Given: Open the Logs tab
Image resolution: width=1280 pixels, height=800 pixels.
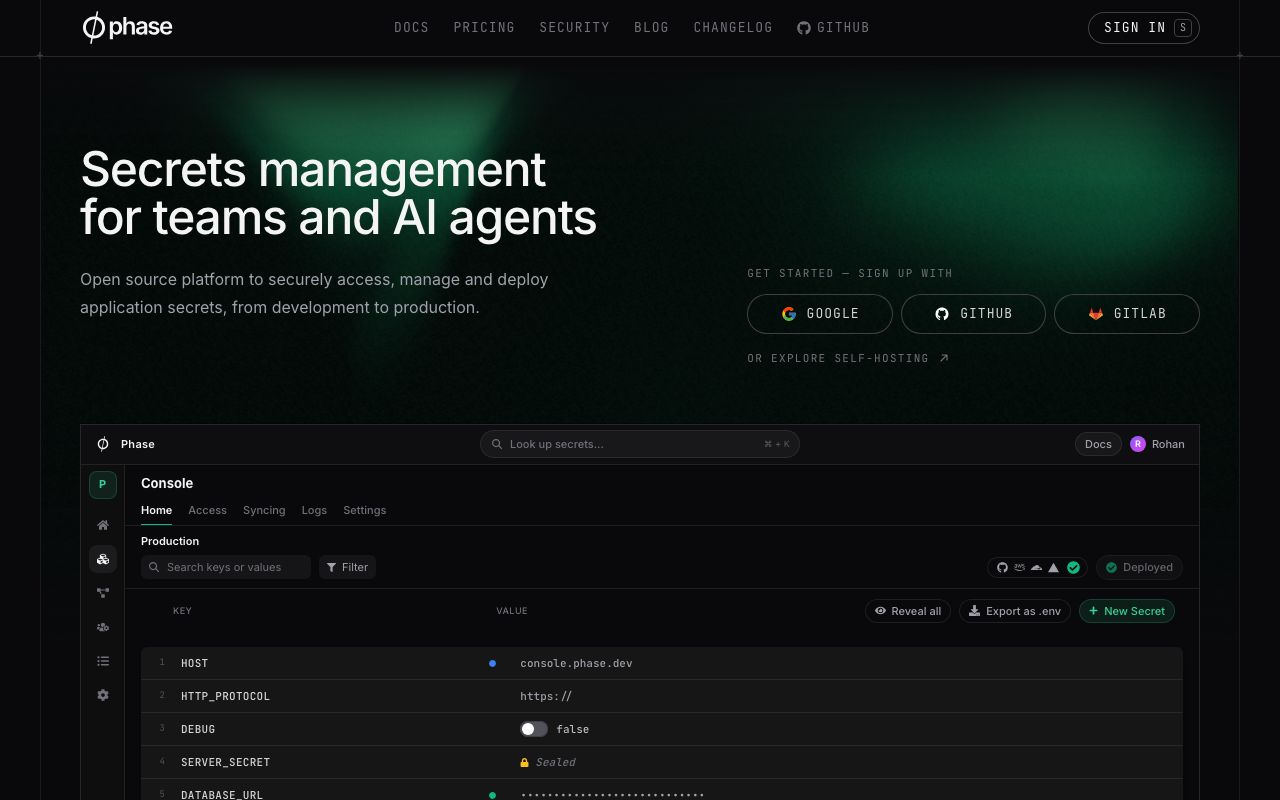Looking at the screenshot, I should pyautogui.click(x=314, y=510).
